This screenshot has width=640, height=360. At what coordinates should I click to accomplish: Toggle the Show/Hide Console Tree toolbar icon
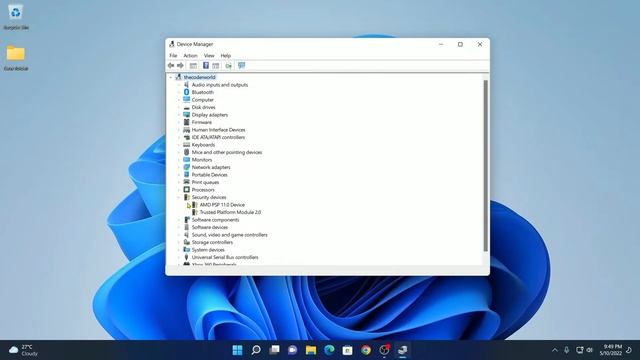(193, 65)
